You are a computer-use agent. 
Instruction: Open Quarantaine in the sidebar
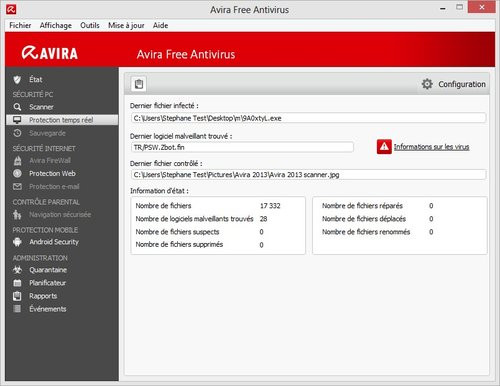[48, 270]
